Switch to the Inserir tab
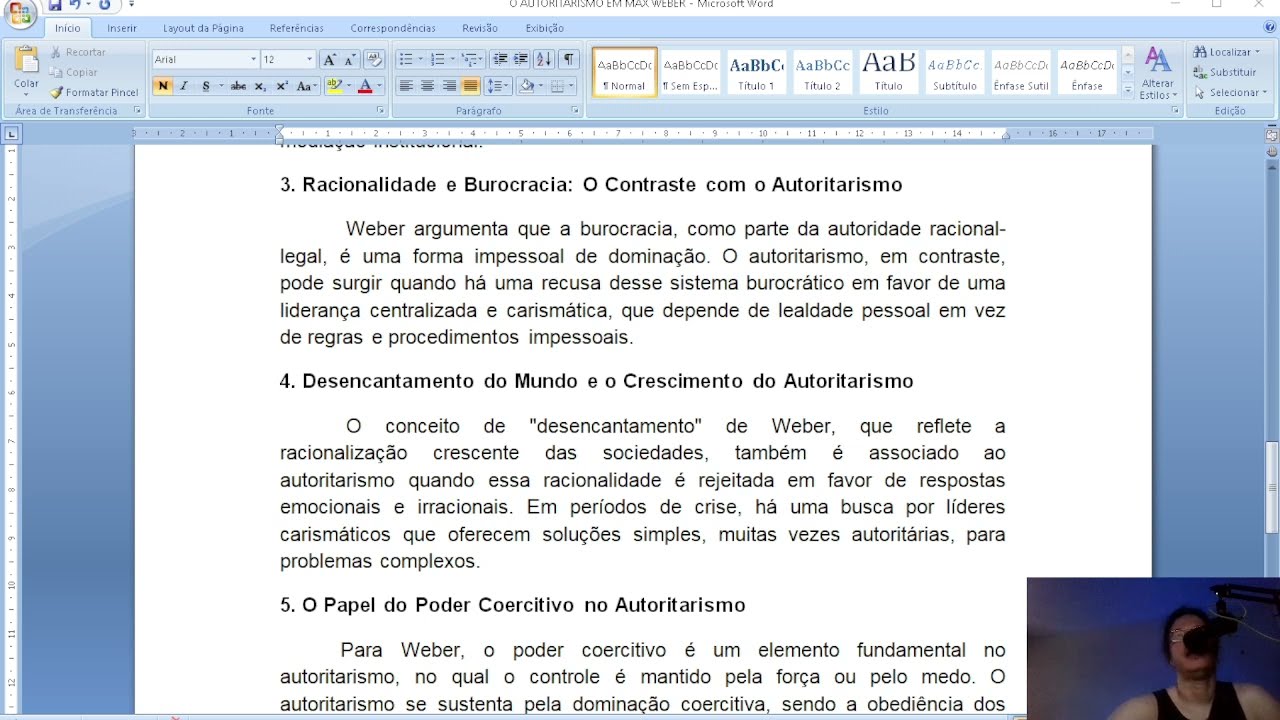Viewport: 1280px width, 720px height. pos(122,28)
